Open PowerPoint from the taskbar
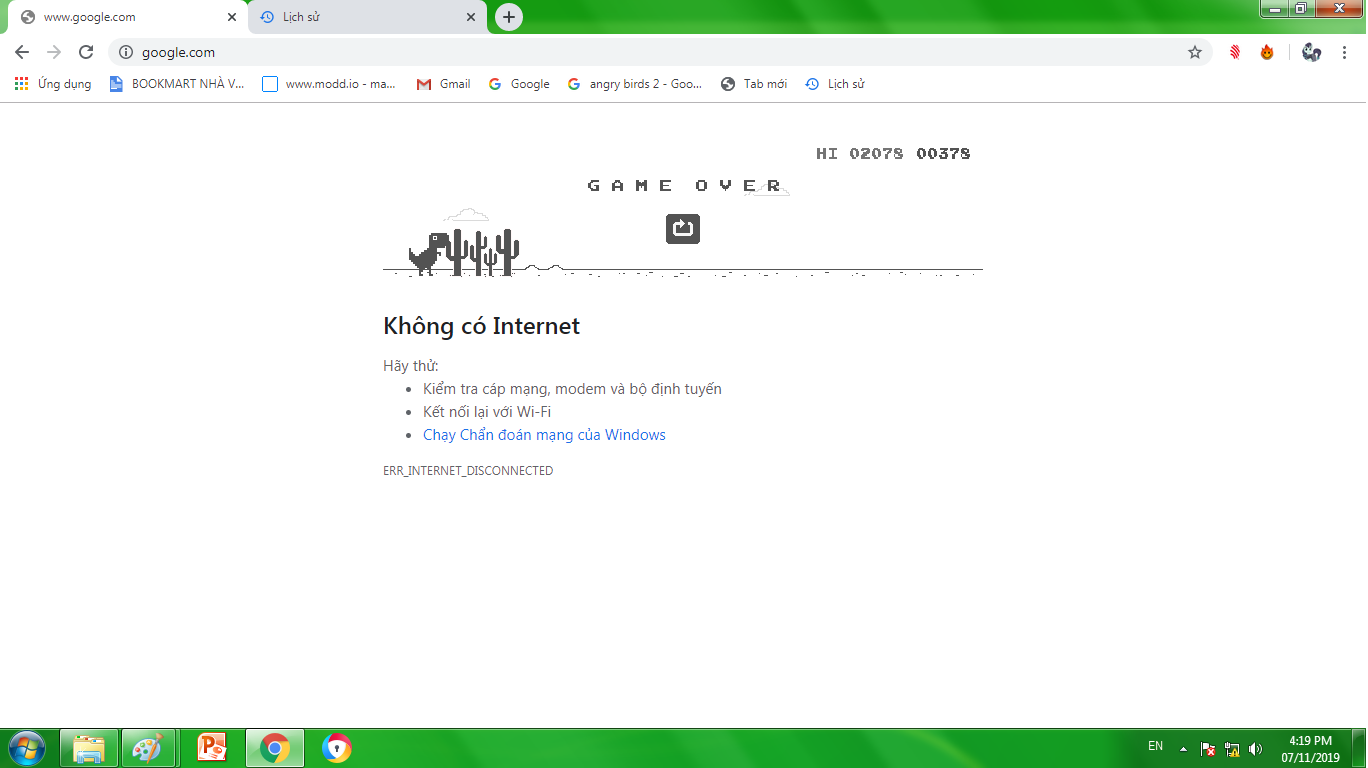 (212, 748)
